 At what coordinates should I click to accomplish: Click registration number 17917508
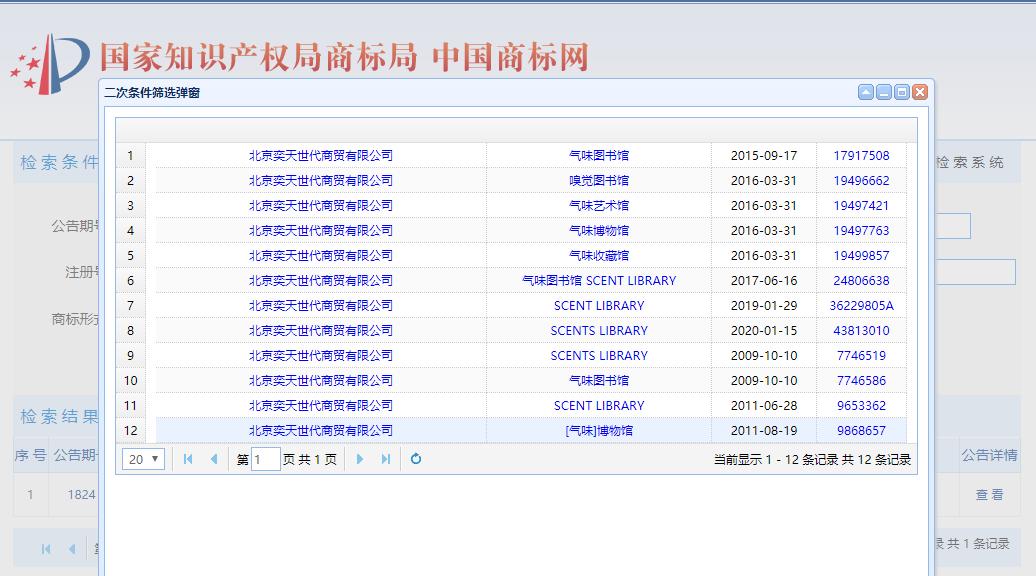pos(861,156)
